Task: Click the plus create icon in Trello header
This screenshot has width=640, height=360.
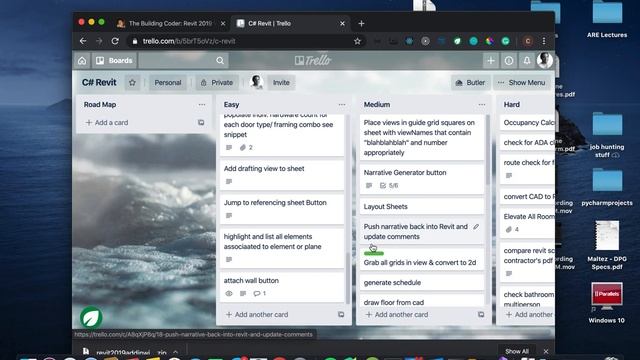Action: click(491, 60)
